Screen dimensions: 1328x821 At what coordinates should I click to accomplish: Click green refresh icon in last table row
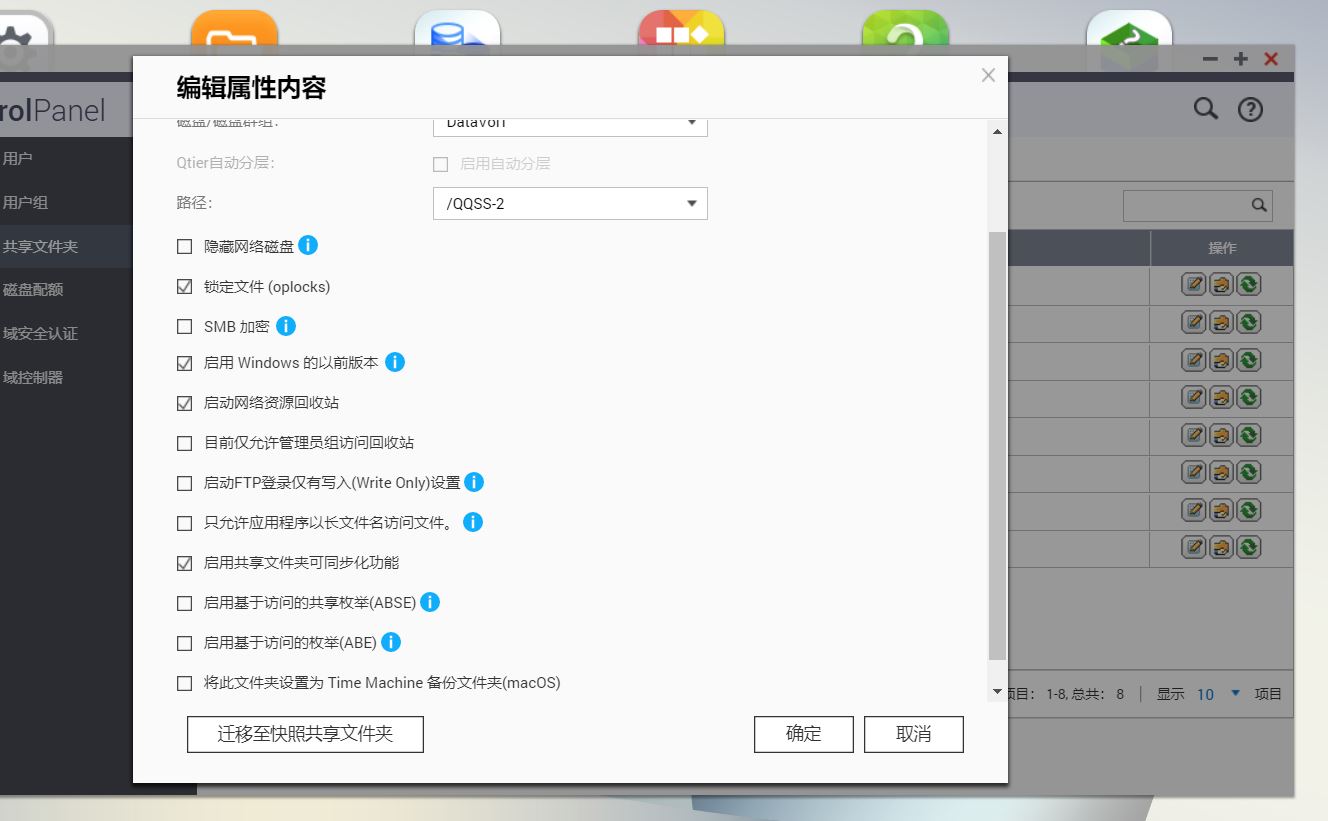pyautogui.click(x=1248, y=547)
